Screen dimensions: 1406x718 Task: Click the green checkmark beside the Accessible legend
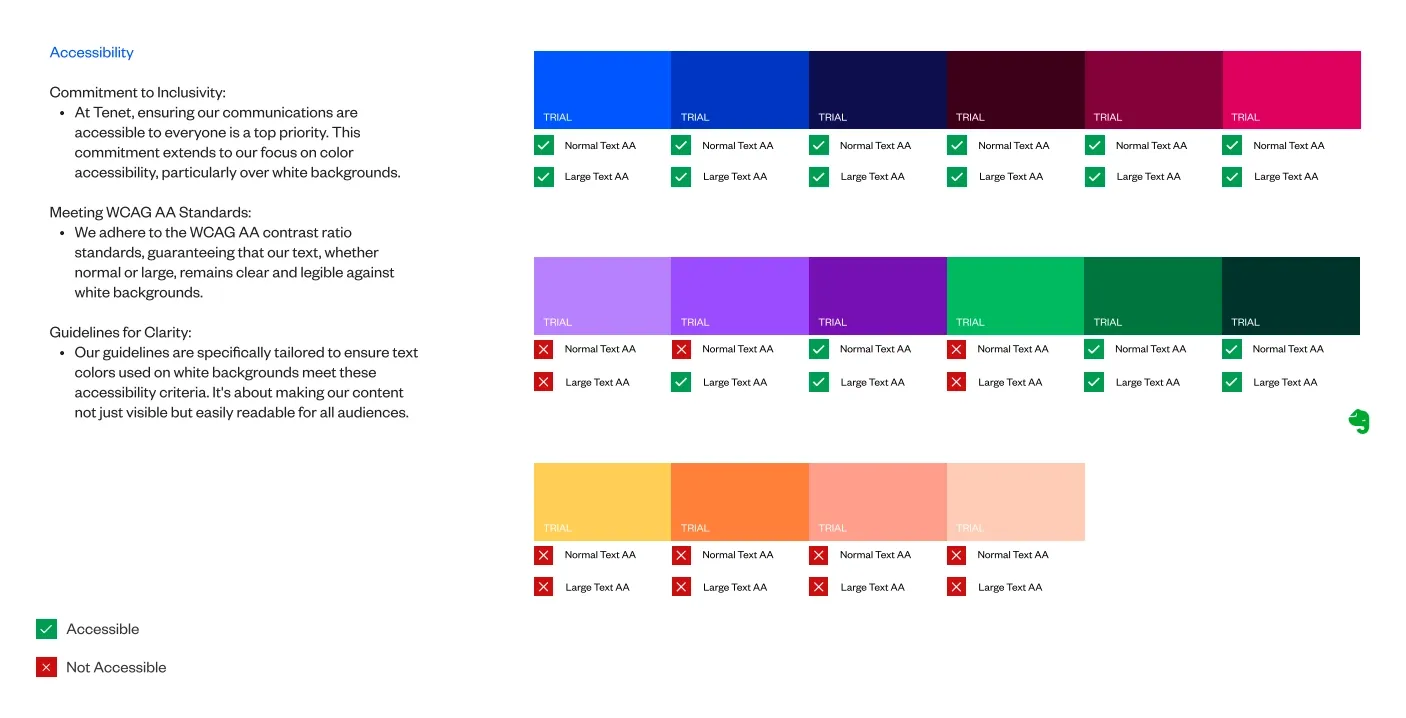pyautogui.click(x=46, y=629)
